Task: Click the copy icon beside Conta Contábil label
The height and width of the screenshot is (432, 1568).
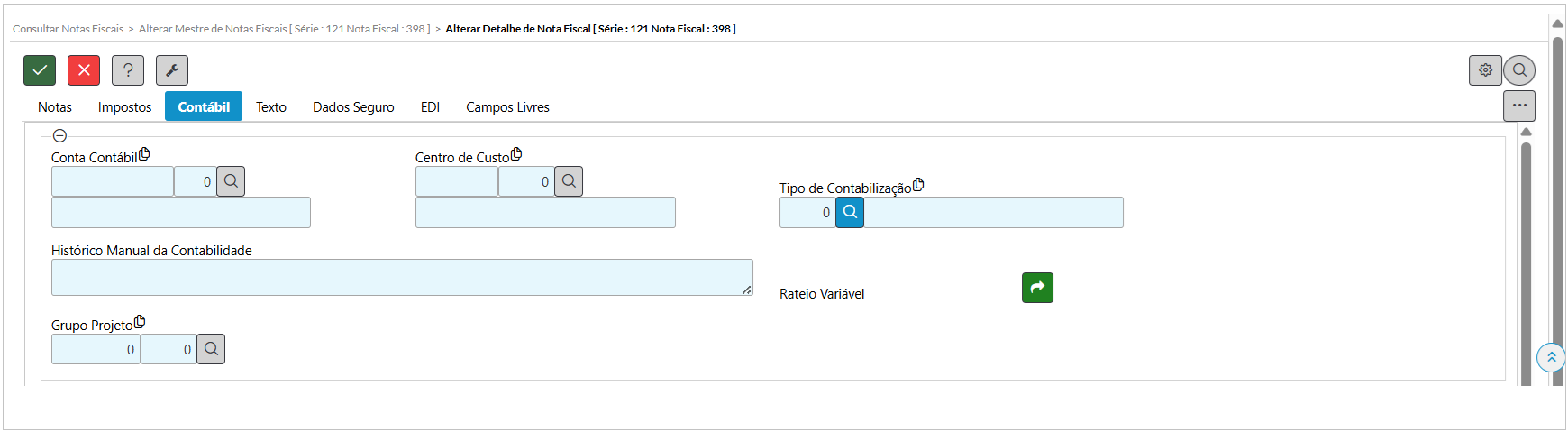Action: (144, 154)
